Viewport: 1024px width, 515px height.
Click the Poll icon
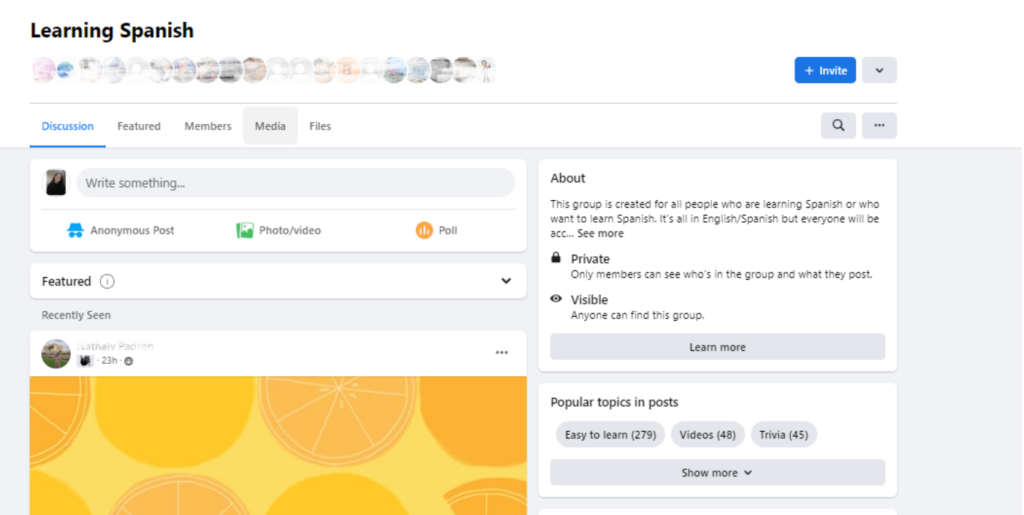pyautogui.click(x=424, y=230)
